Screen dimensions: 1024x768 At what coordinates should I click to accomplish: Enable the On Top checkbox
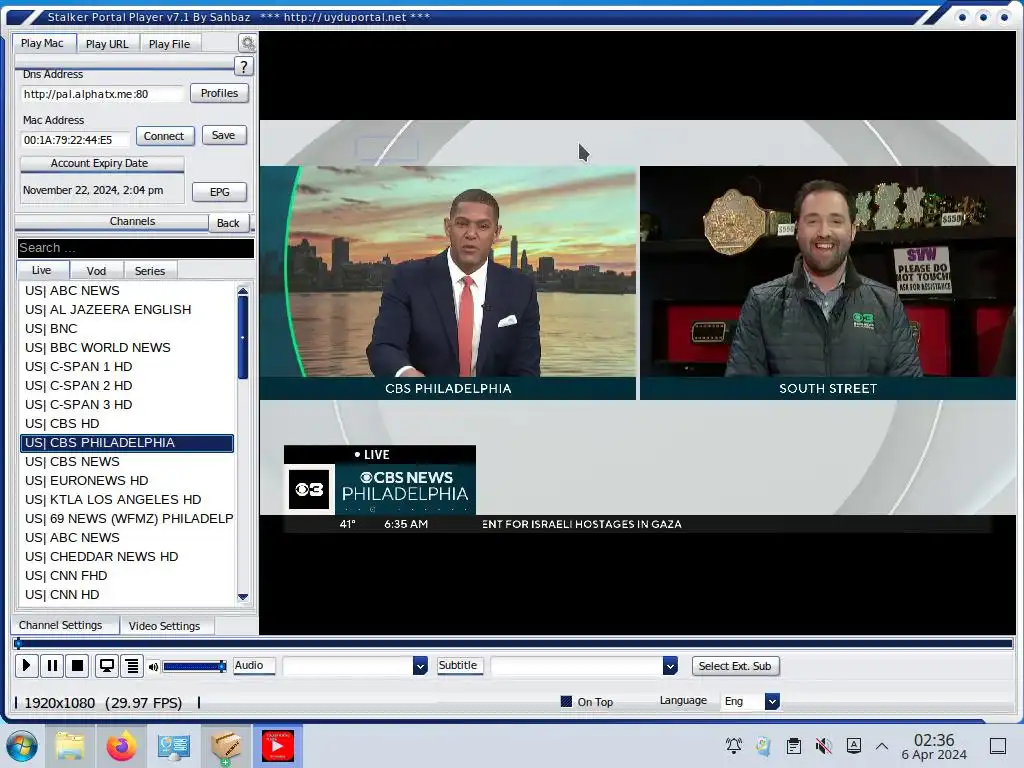[x=566, y=701]
